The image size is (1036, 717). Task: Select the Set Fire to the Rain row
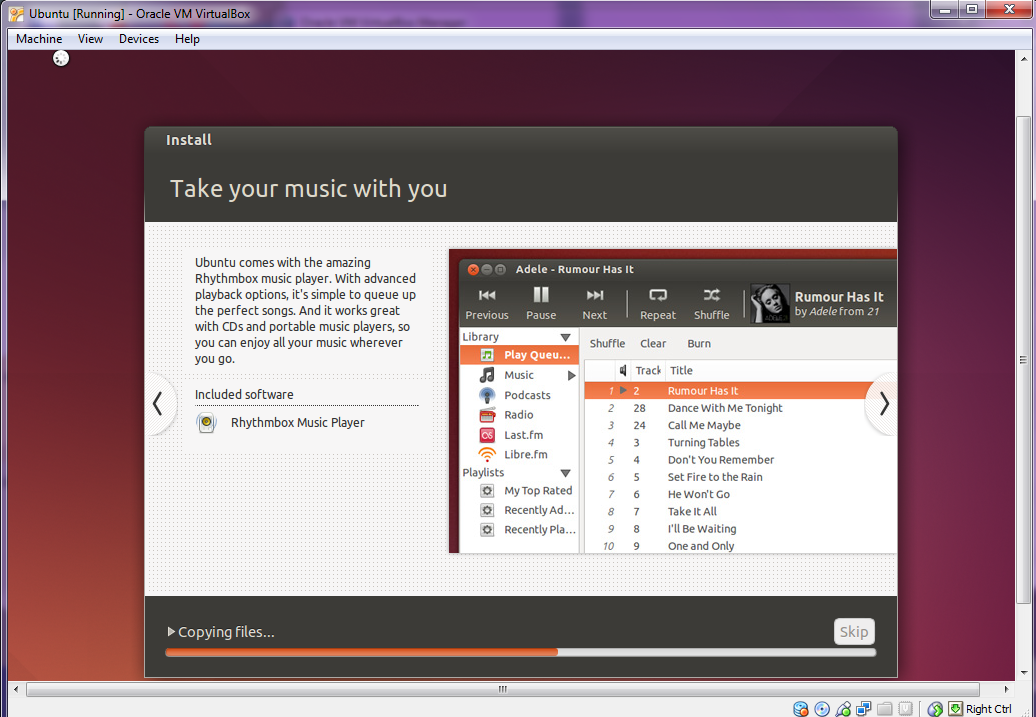(x=741, y=476)
